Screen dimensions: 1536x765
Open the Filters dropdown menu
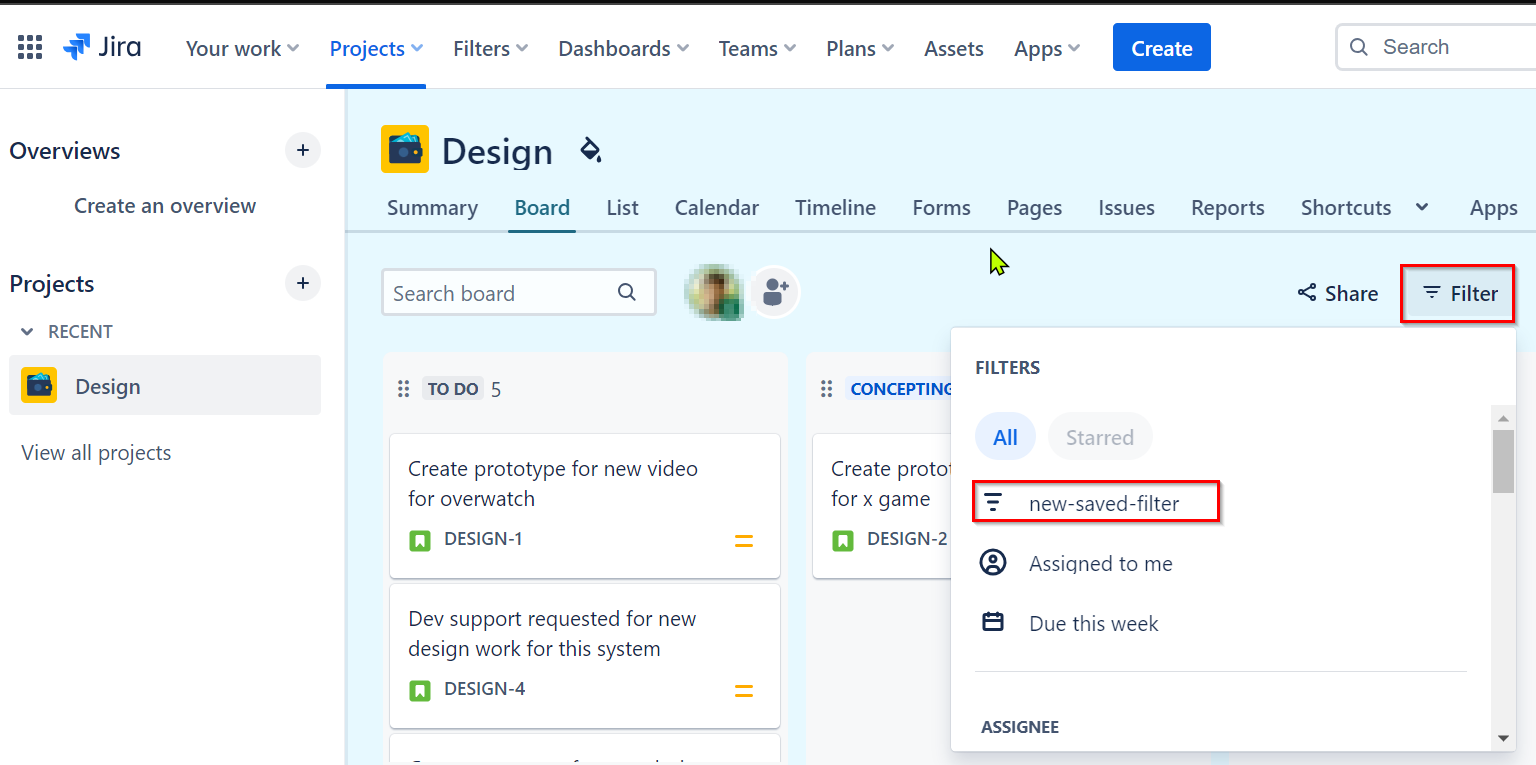490,48
